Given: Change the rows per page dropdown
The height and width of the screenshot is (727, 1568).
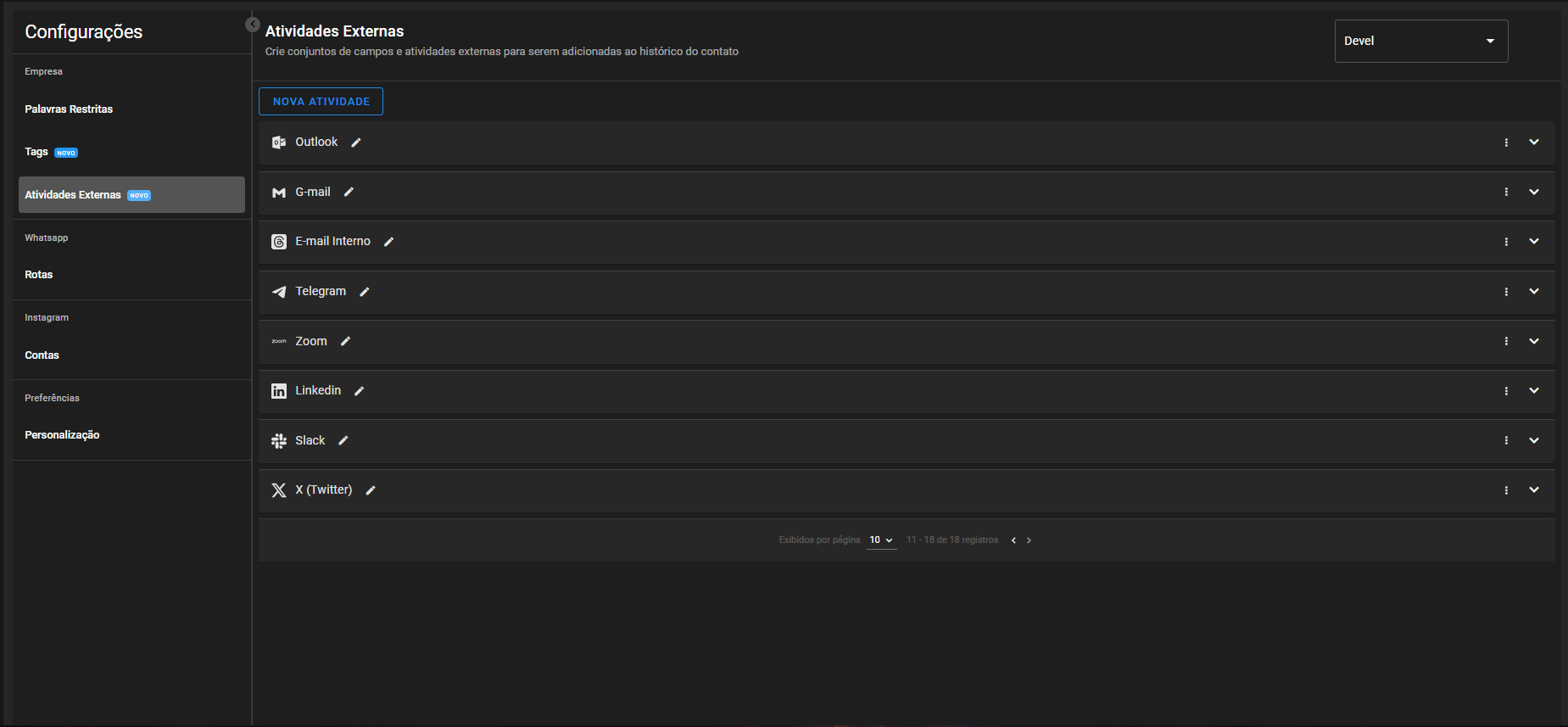Looking at the screenshot, I should 881,540.
